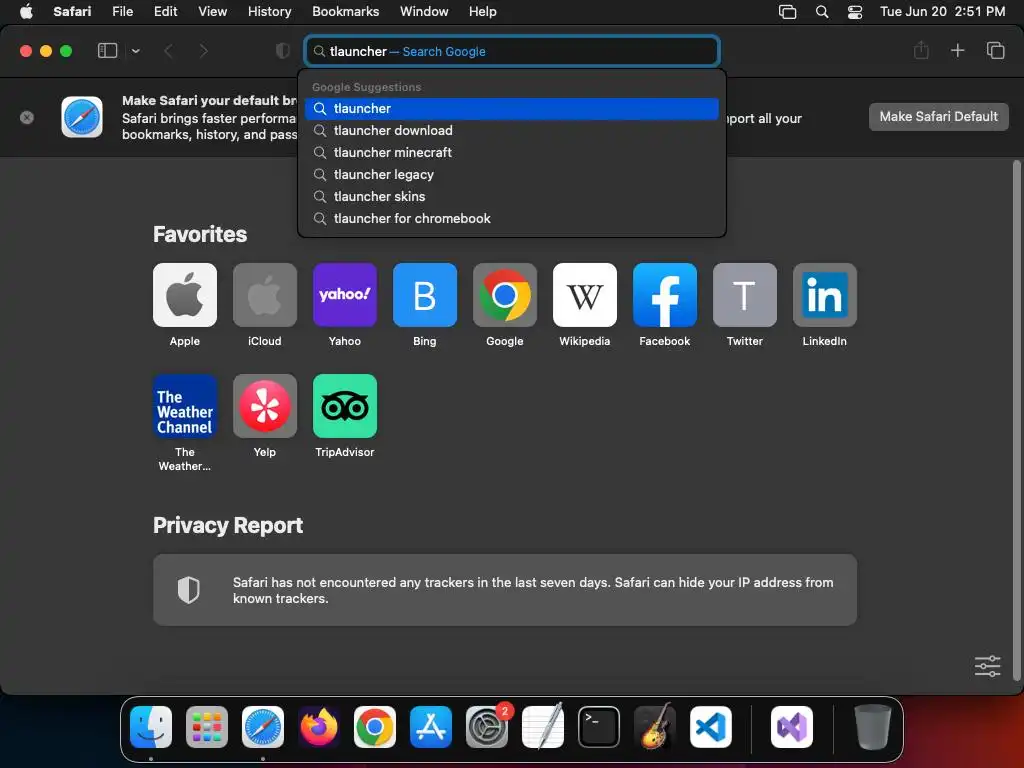The width and height of the screenshot is (1024, 768).
Task: Go forward with the forward arrow
Action: coord(204,51)
